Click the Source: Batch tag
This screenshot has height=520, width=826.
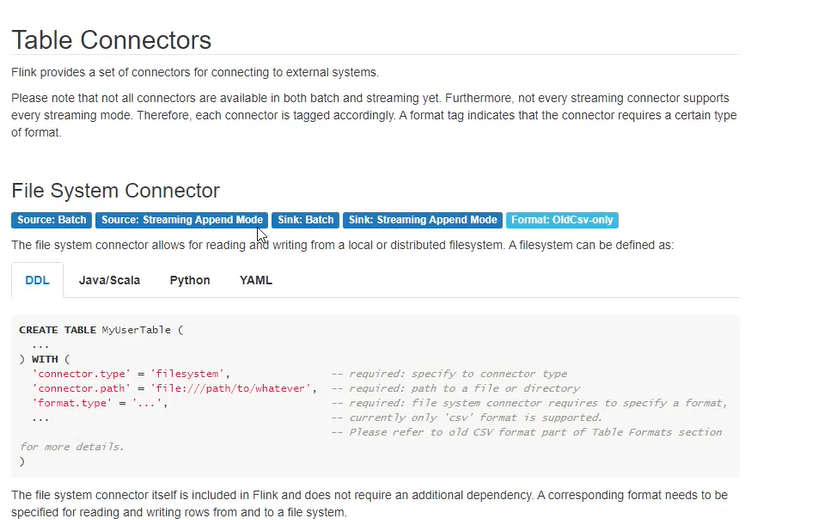pyautogui.click(x=52, y=220)
